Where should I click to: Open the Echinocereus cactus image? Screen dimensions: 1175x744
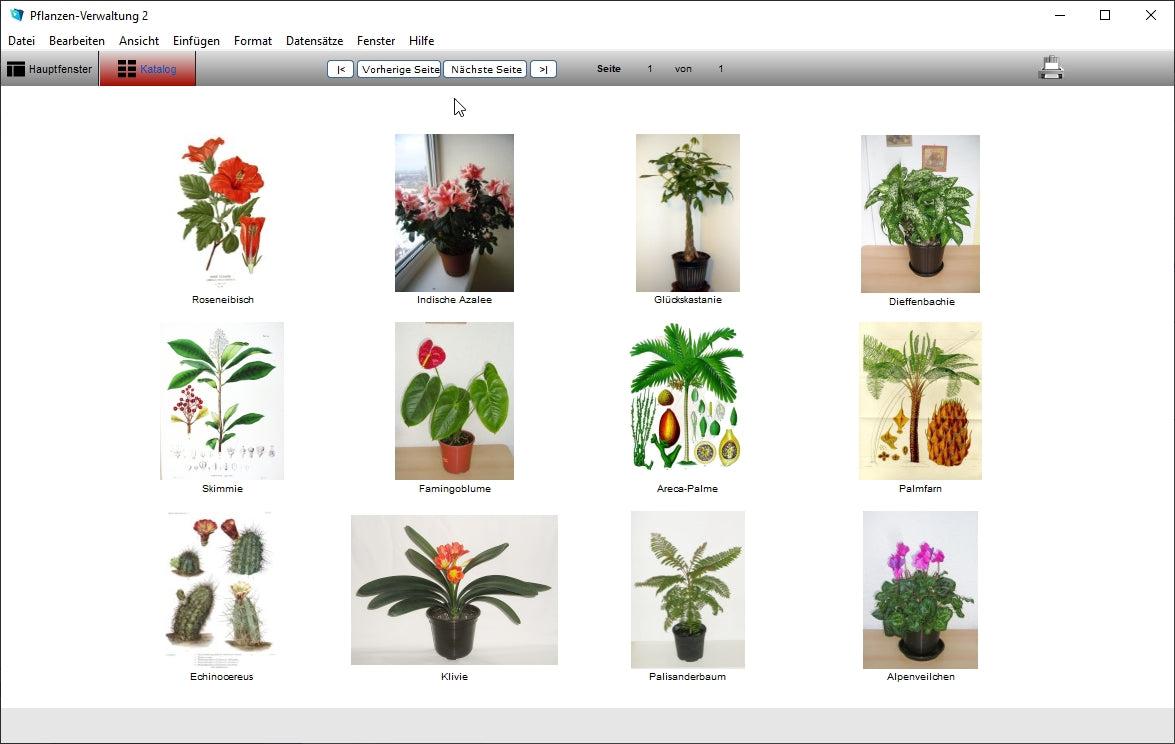point(220,588)
